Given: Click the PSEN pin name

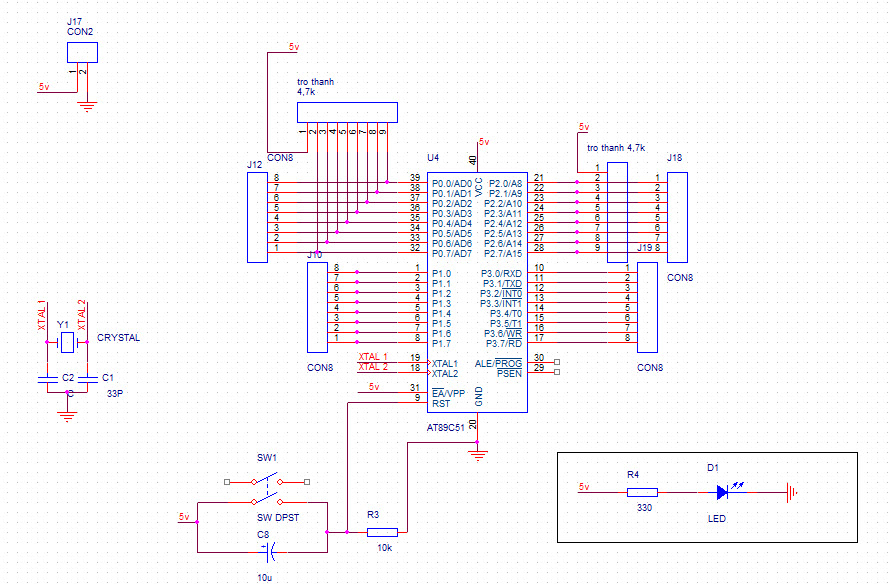Looking at the screenshot, I should click(x=509, y=374).
